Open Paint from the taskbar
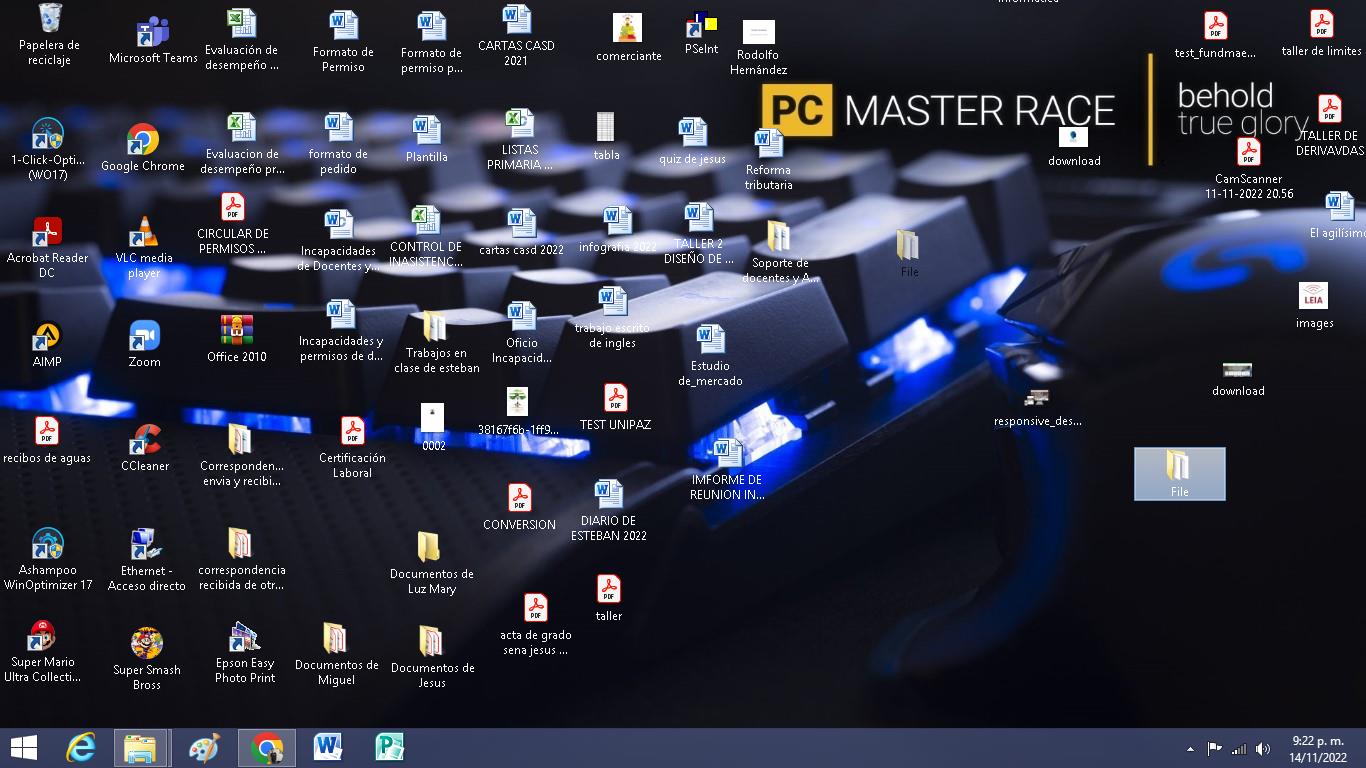This screenshot has height=768, width=1366. pyautogui.click(x=204, y=748)
